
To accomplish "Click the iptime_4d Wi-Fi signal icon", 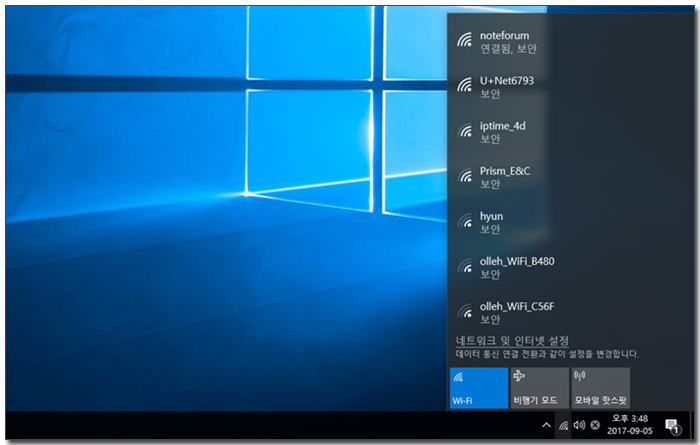I will tap(464, 131).
